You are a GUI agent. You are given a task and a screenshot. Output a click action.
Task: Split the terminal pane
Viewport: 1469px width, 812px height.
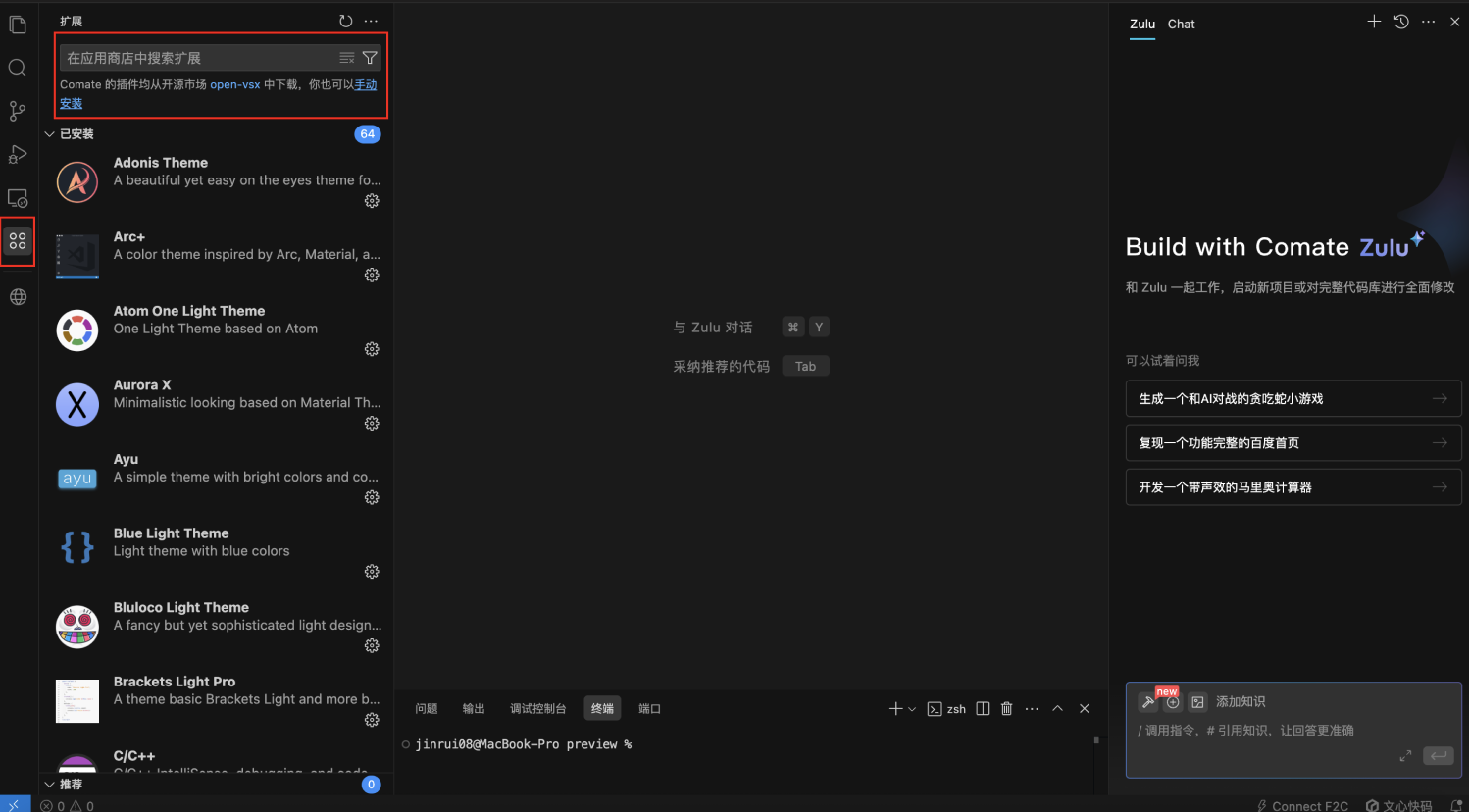[983, 709]
